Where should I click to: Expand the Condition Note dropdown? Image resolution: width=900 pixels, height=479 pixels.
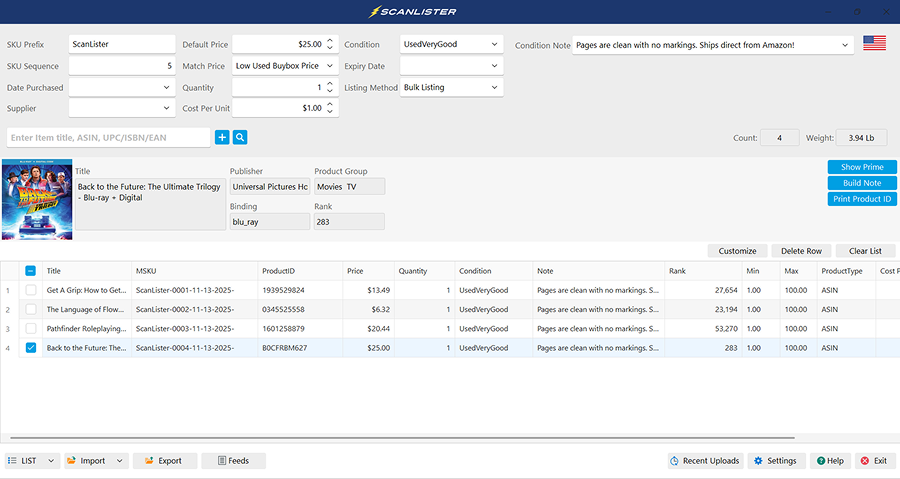pyautogui.click(x=845, y=45)
